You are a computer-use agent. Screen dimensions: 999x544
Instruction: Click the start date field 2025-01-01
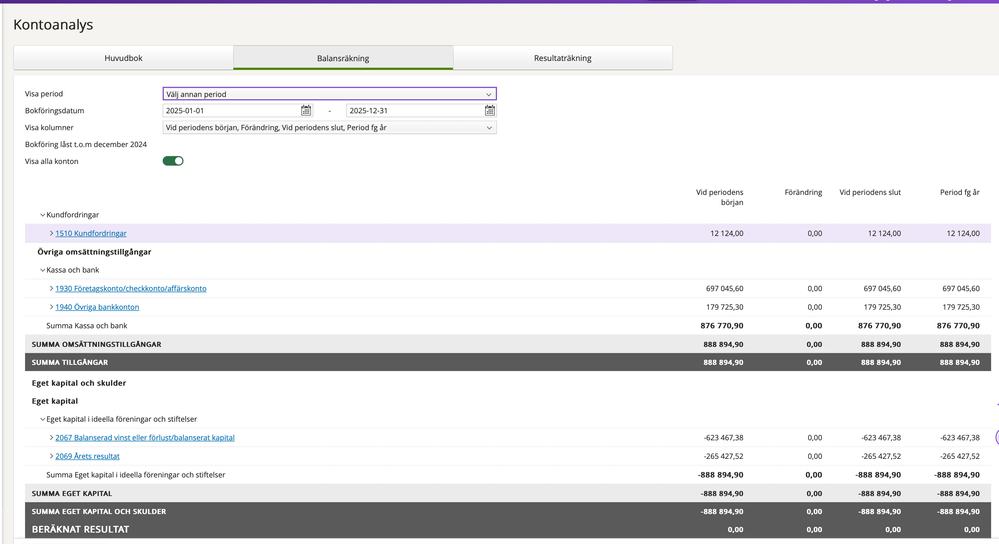[230, 111]
